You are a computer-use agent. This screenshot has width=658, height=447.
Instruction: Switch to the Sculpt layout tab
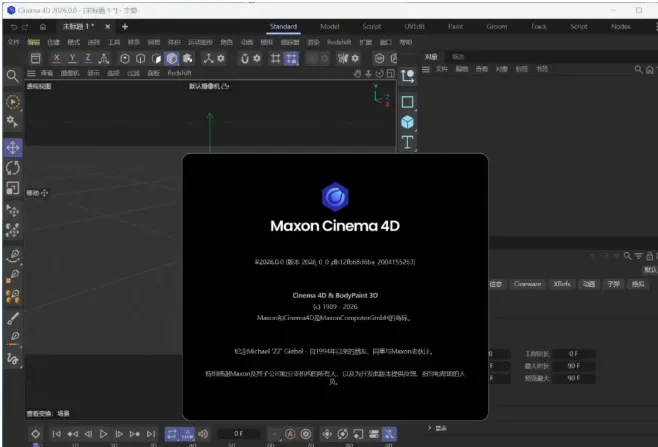pos(371,26)
